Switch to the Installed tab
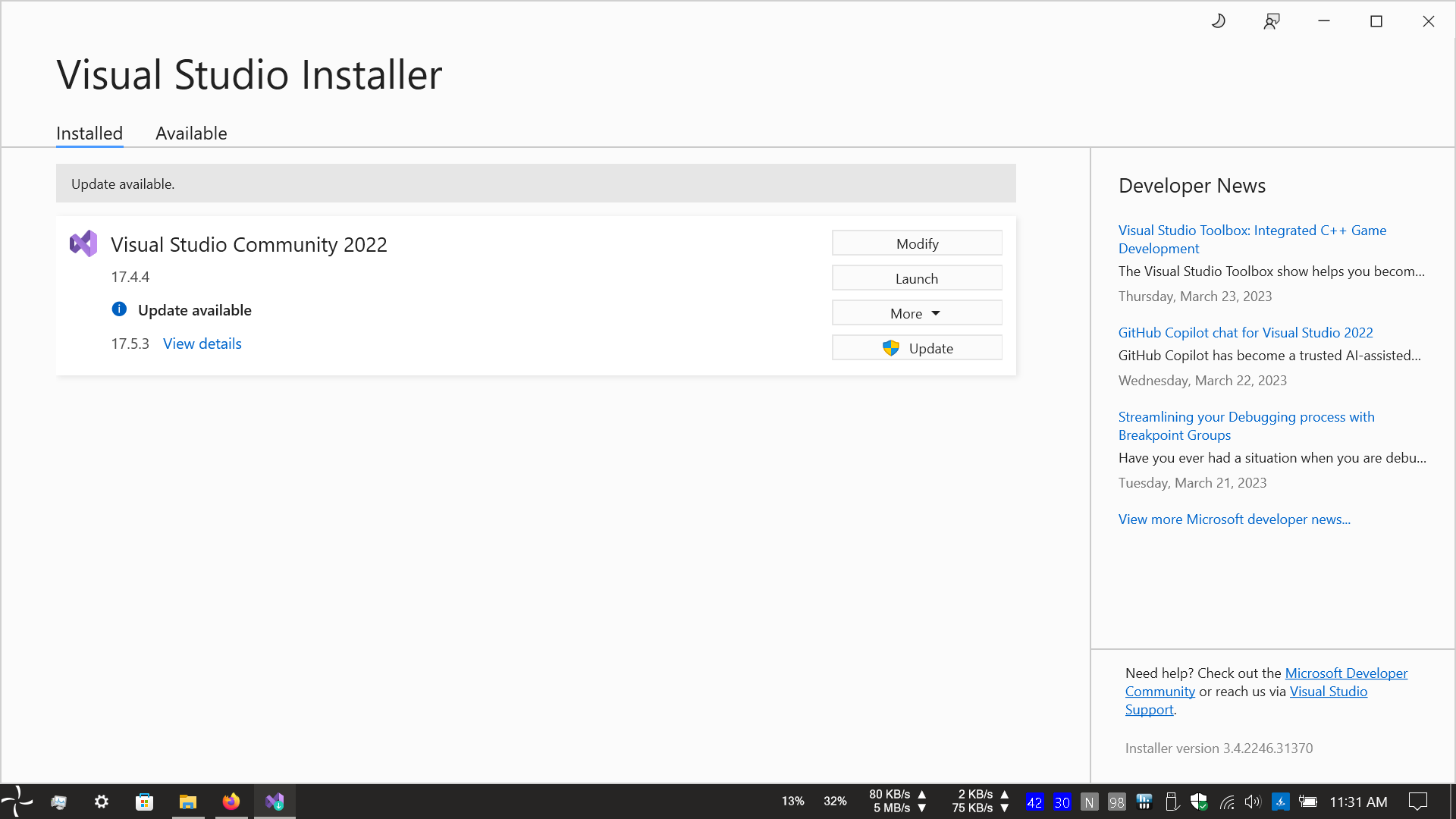The image size is (1456, 819). click(89, 133)
